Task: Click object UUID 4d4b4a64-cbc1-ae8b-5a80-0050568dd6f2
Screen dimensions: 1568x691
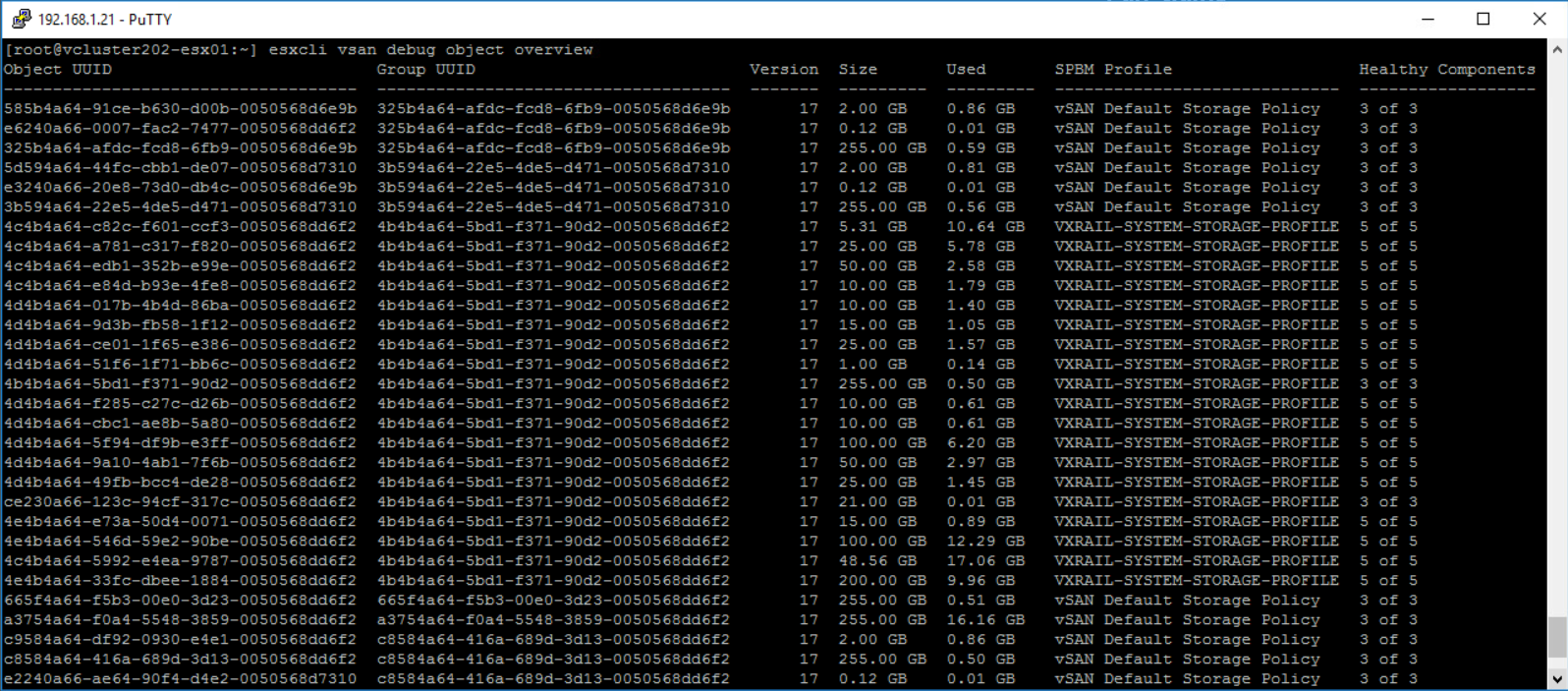Action: pos(180,424)
